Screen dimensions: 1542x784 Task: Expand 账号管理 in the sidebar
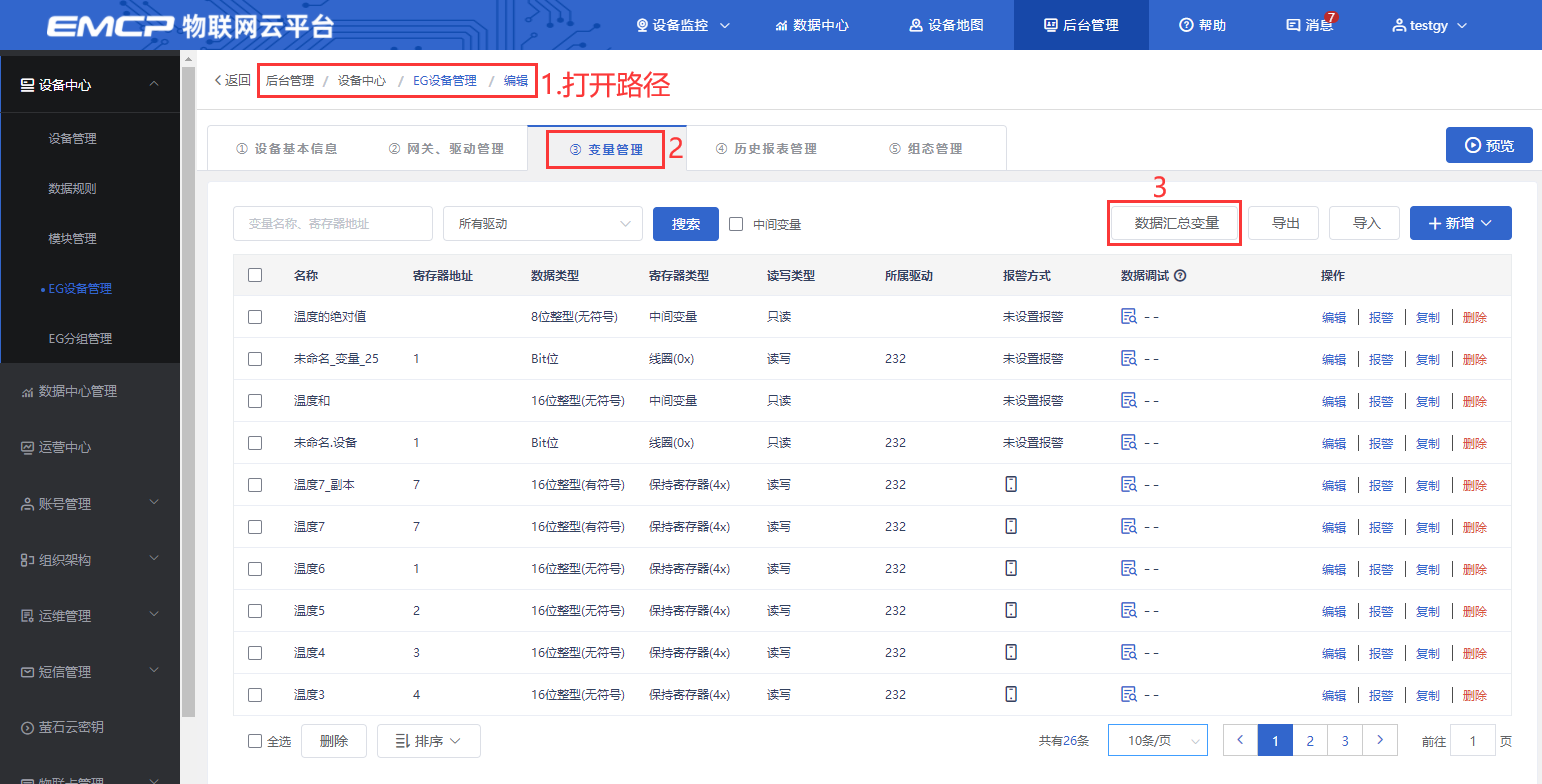click(90, 504)
